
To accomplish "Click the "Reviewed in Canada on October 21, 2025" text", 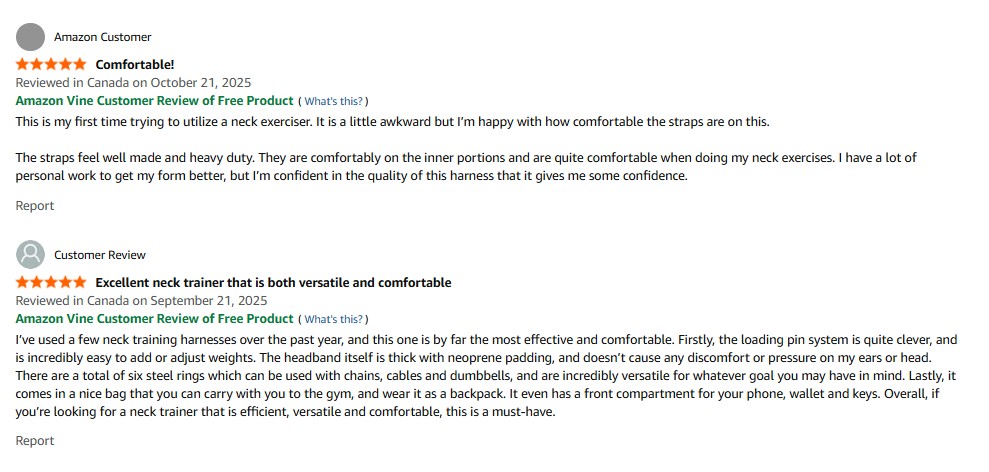I will tap(133, 83).
